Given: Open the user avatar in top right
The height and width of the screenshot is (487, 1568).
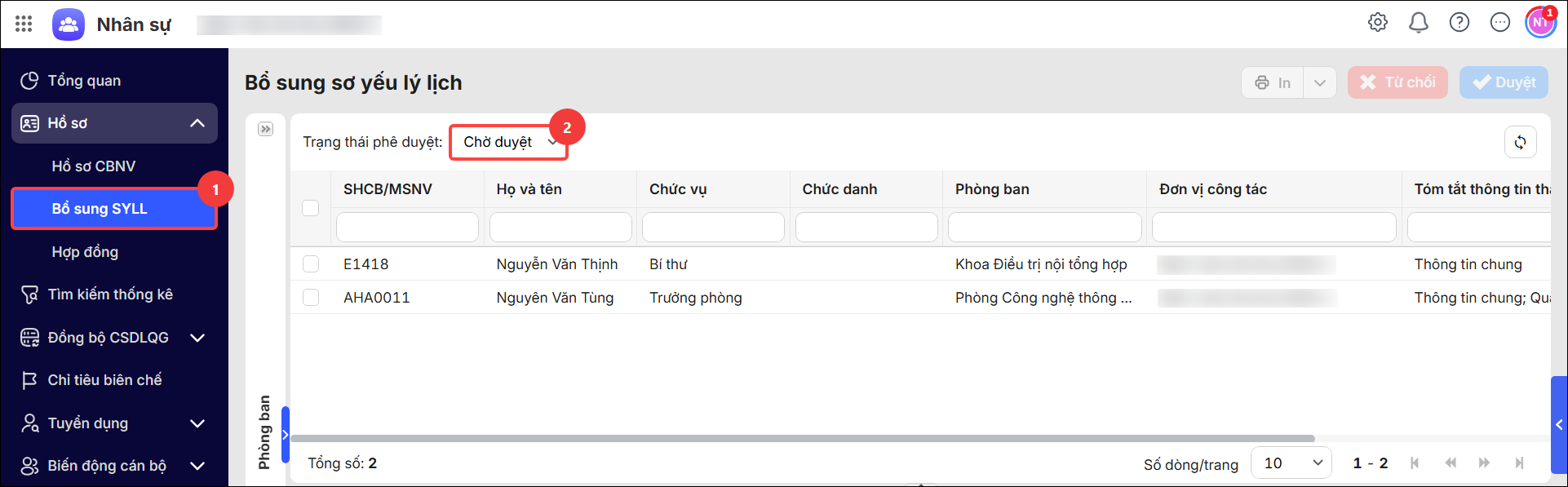Looking at the screenshot, I should tap(1540, 23).
